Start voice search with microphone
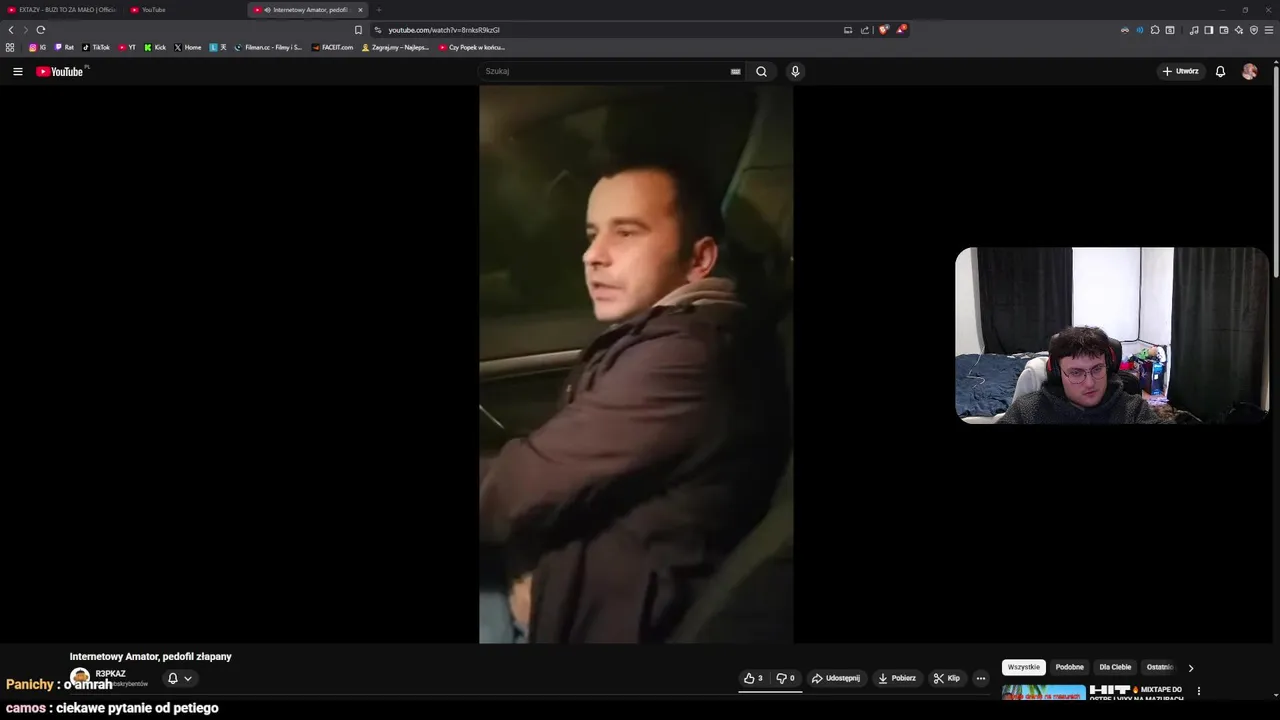This screenshot has width=1280, height=720. pos(795,71)
